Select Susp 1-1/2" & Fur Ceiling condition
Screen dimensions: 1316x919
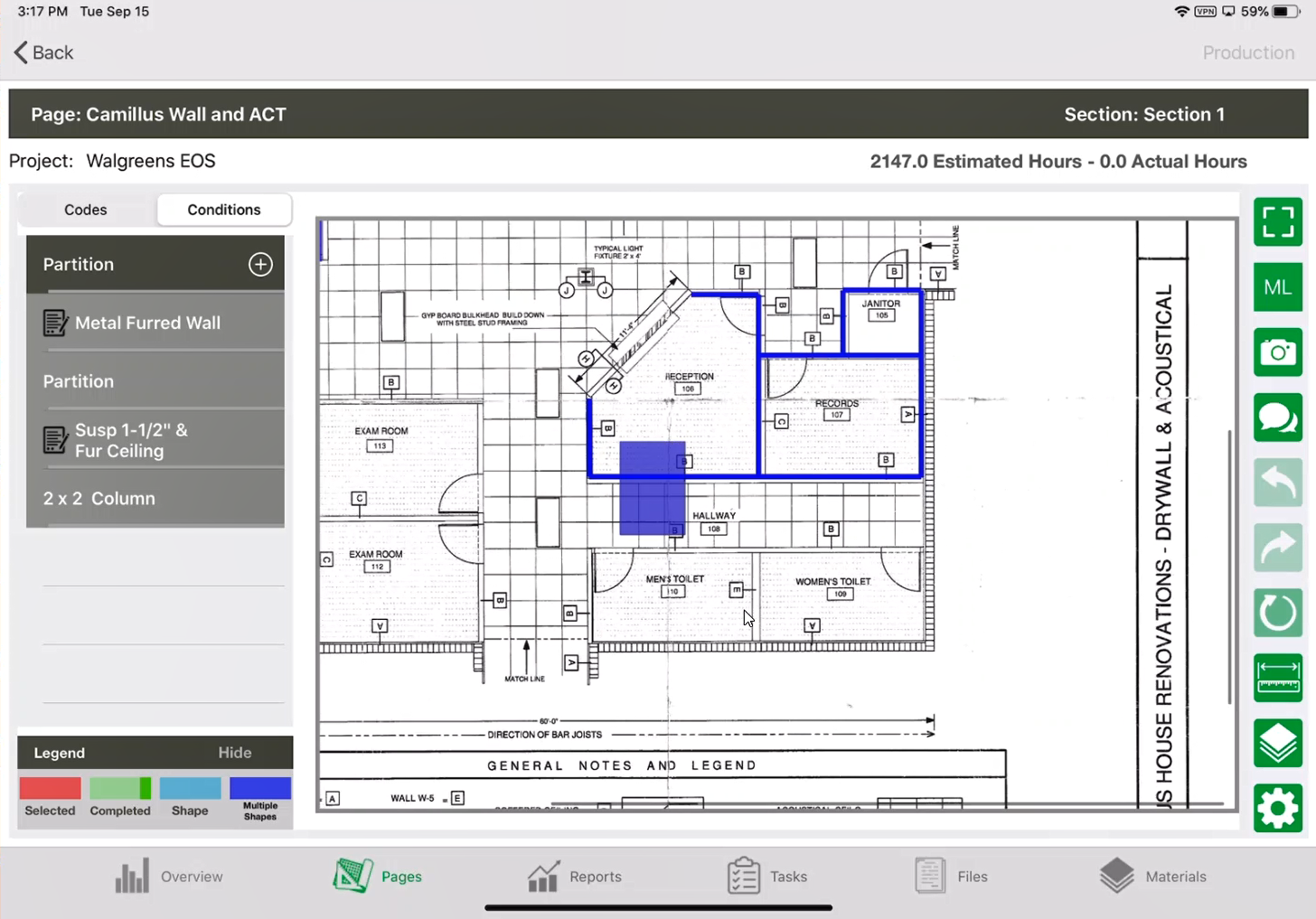(x=131, y=441)
